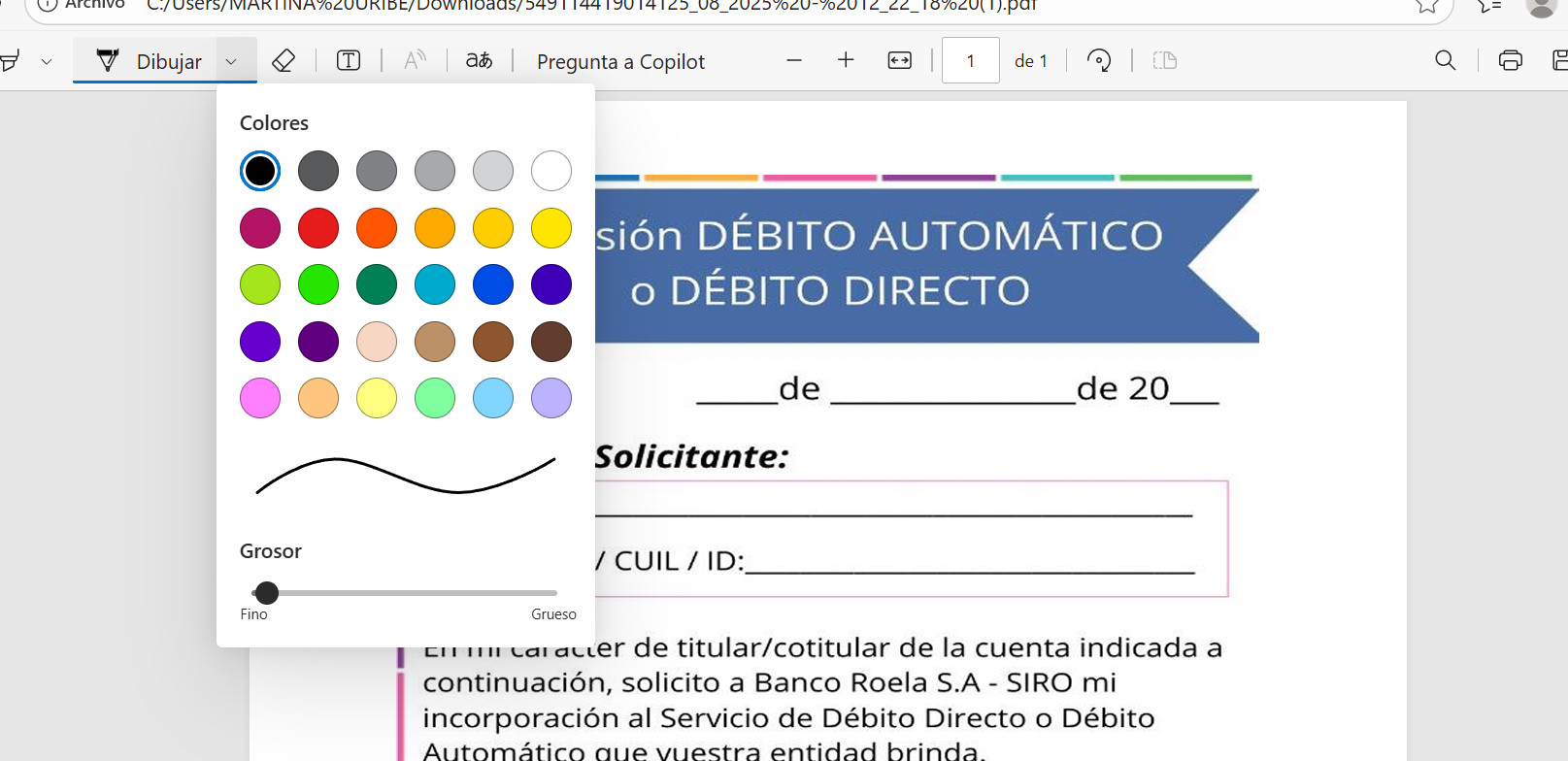Image resolution: width=1568 pixels, height=761 pixels.
Task: Click the Translate icon in toolbar
Action: click(x=479, y=61)
